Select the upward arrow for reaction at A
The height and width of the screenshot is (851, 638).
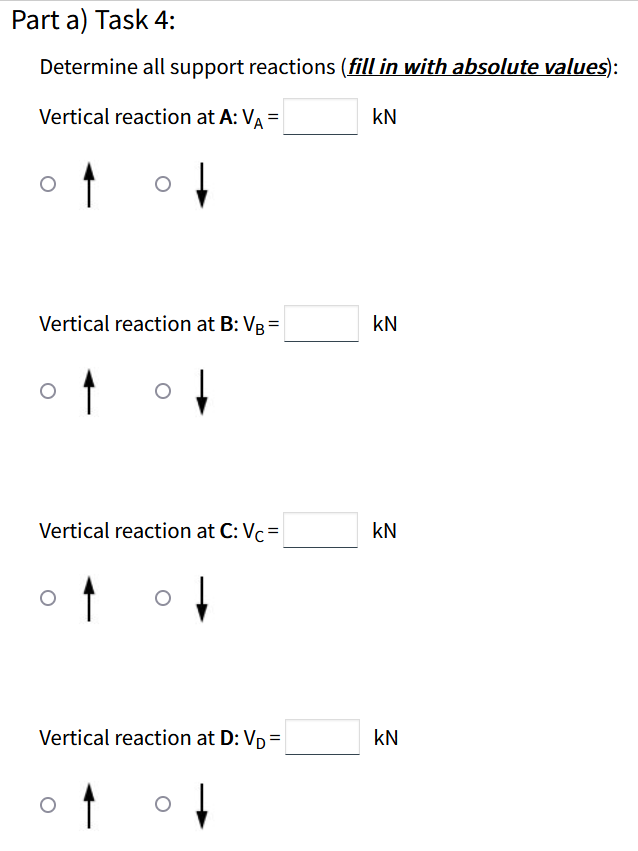88,184
